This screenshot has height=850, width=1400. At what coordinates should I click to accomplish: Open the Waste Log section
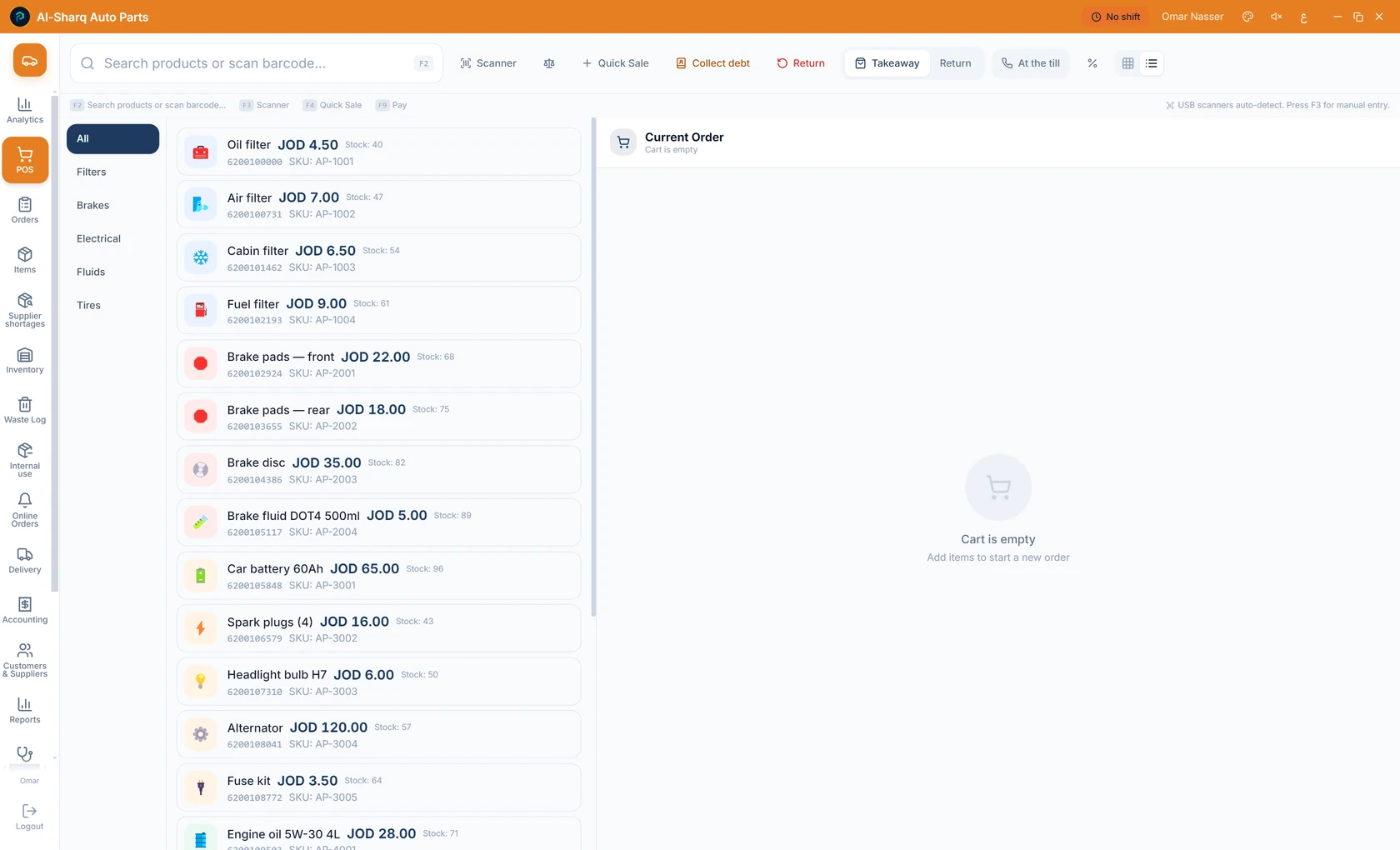click(25, 410)
